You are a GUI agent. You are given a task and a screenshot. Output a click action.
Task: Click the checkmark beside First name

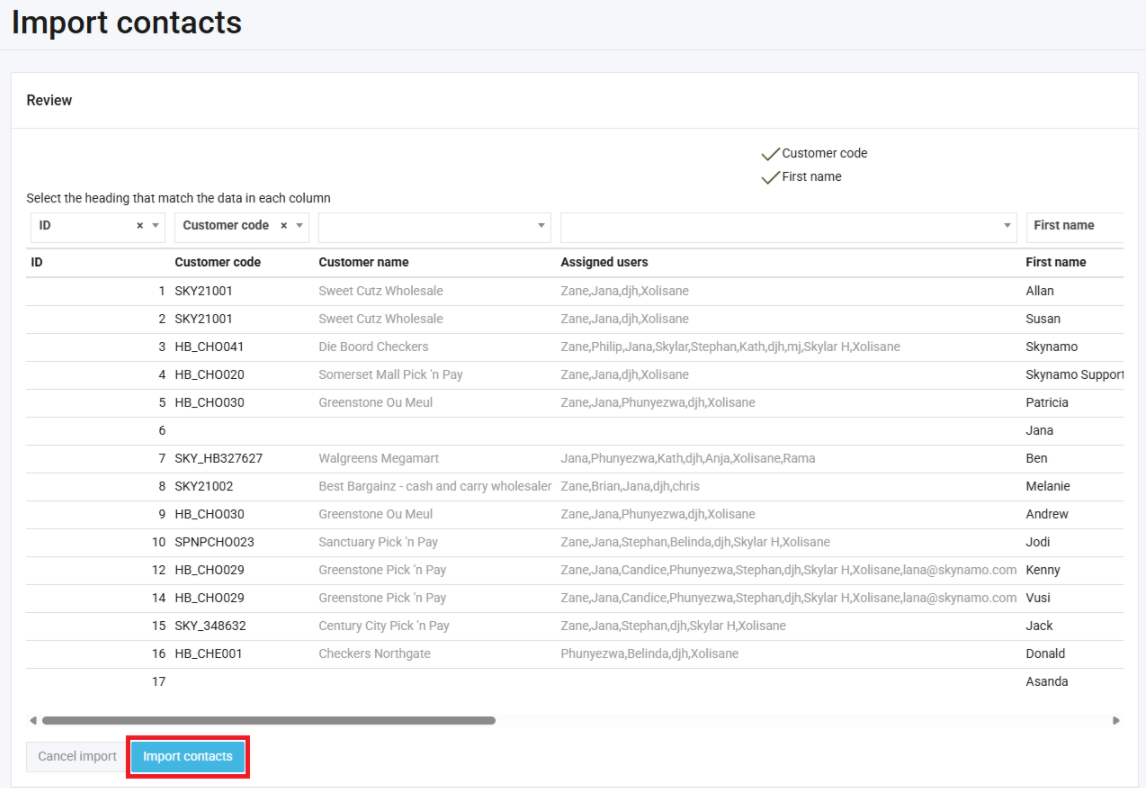(x=770, y=177)
